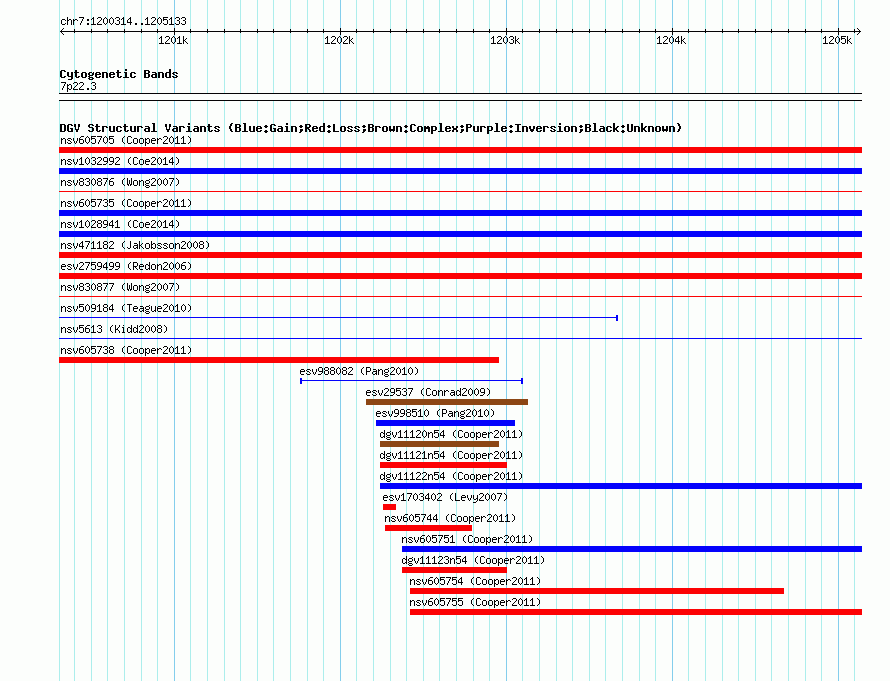
Task: Click nsv509184 (Teague2010) label
Action: point(126,308)
